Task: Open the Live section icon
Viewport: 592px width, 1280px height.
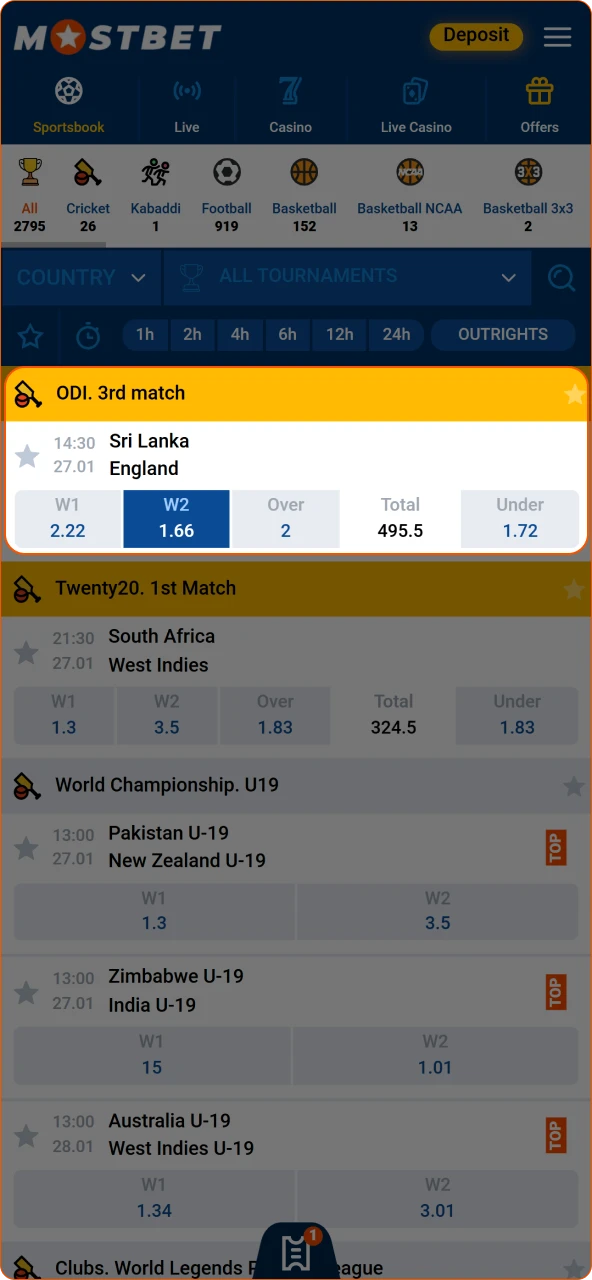Action: [x=186, y=91]
